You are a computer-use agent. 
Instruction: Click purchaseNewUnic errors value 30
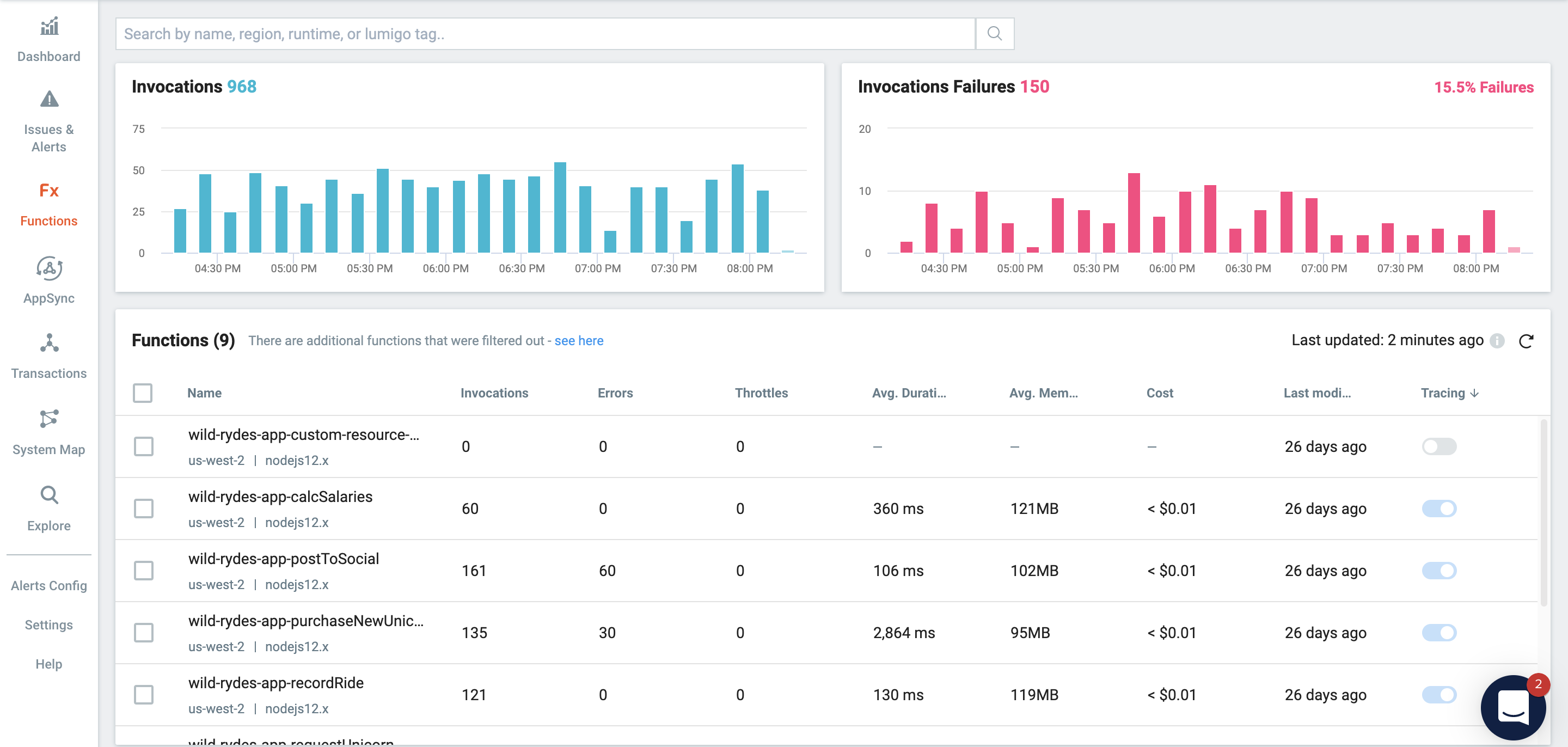(x=607, y=633)
